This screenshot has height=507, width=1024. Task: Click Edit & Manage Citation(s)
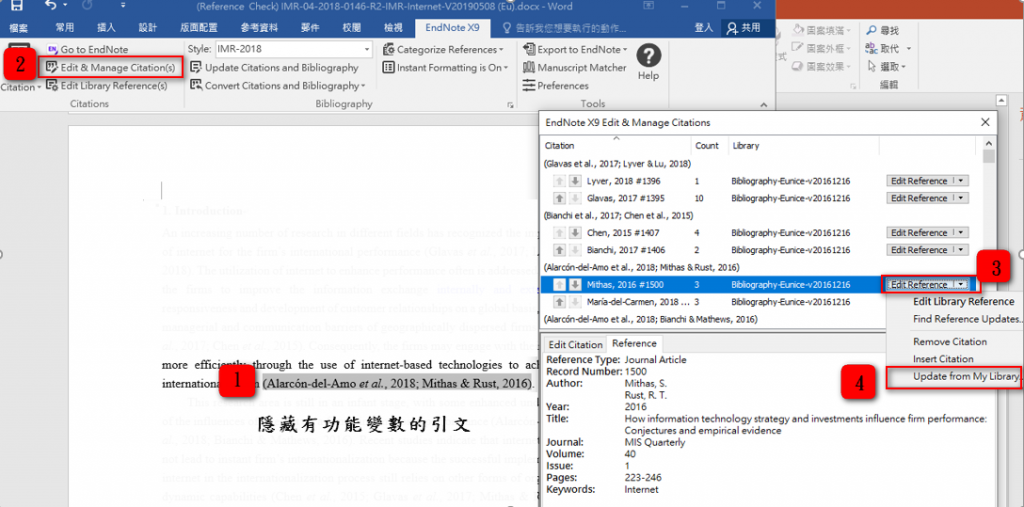click(x=111, y=67)
